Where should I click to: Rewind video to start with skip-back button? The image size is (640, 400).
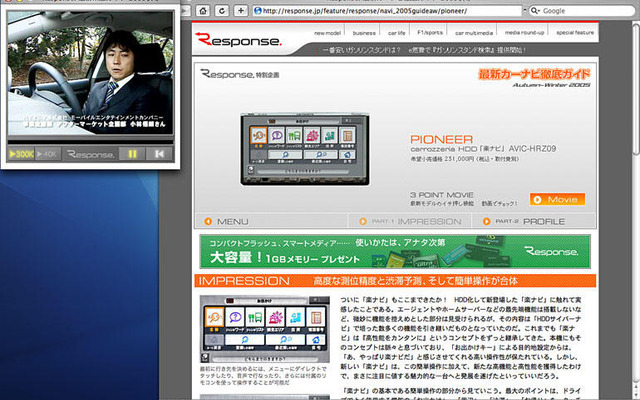coord(160,154)
